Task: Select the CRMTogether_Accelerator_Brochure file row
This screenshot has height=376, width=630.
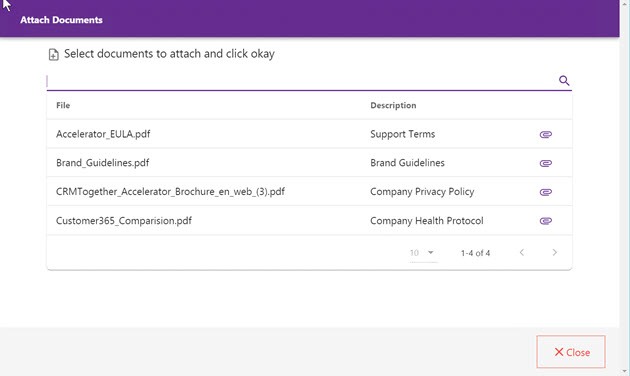Action: pos(309,192)
